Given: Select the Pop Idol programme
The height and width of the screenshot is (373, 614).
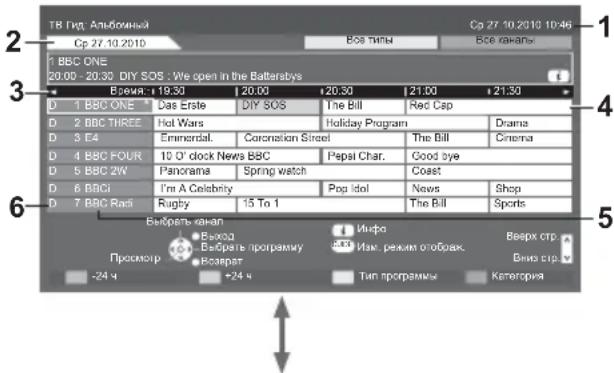Looking at the screenshot, I should [363, 189].
